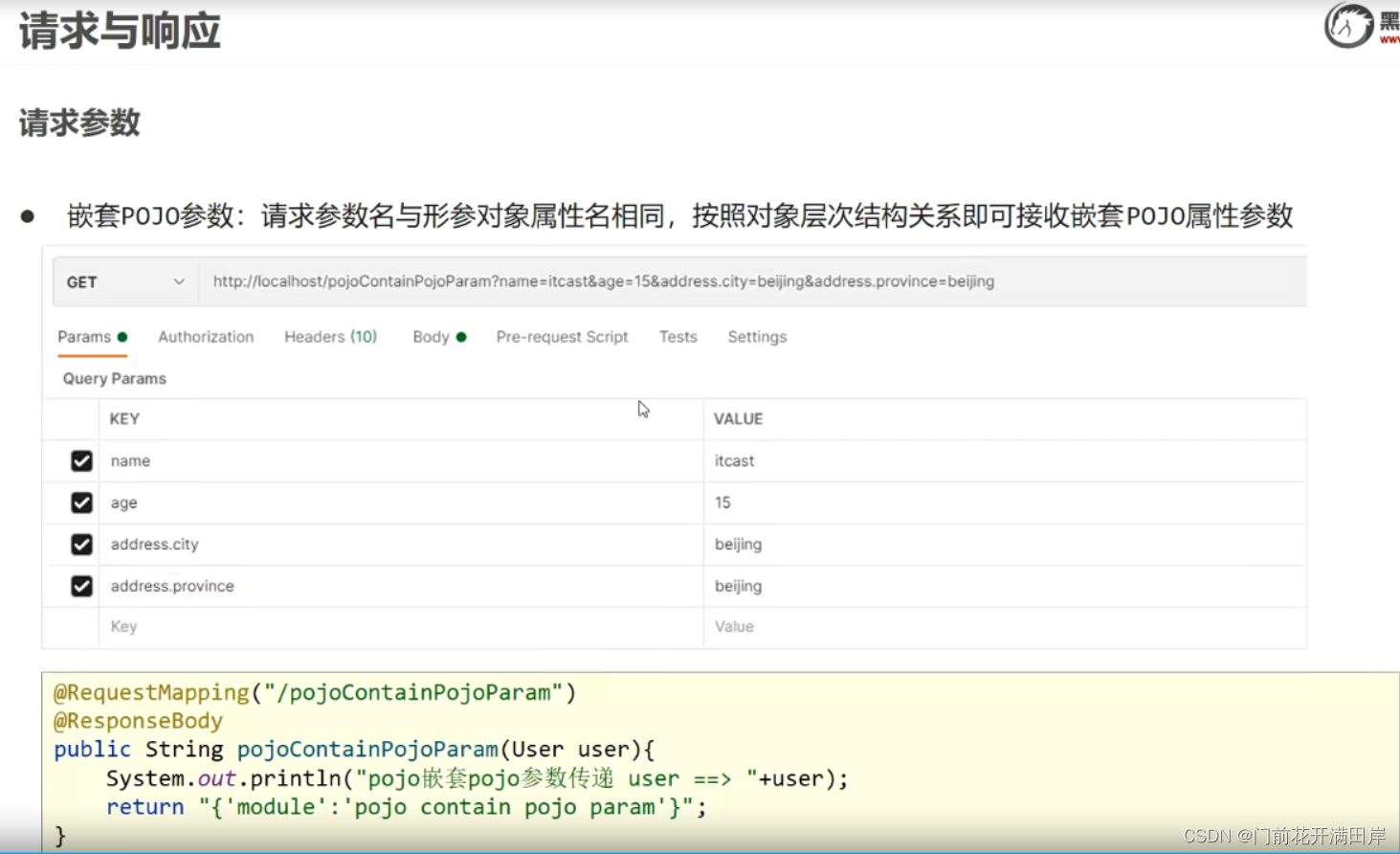
Task: Click the 'address.province' key cell
Action: click(401, 586)
